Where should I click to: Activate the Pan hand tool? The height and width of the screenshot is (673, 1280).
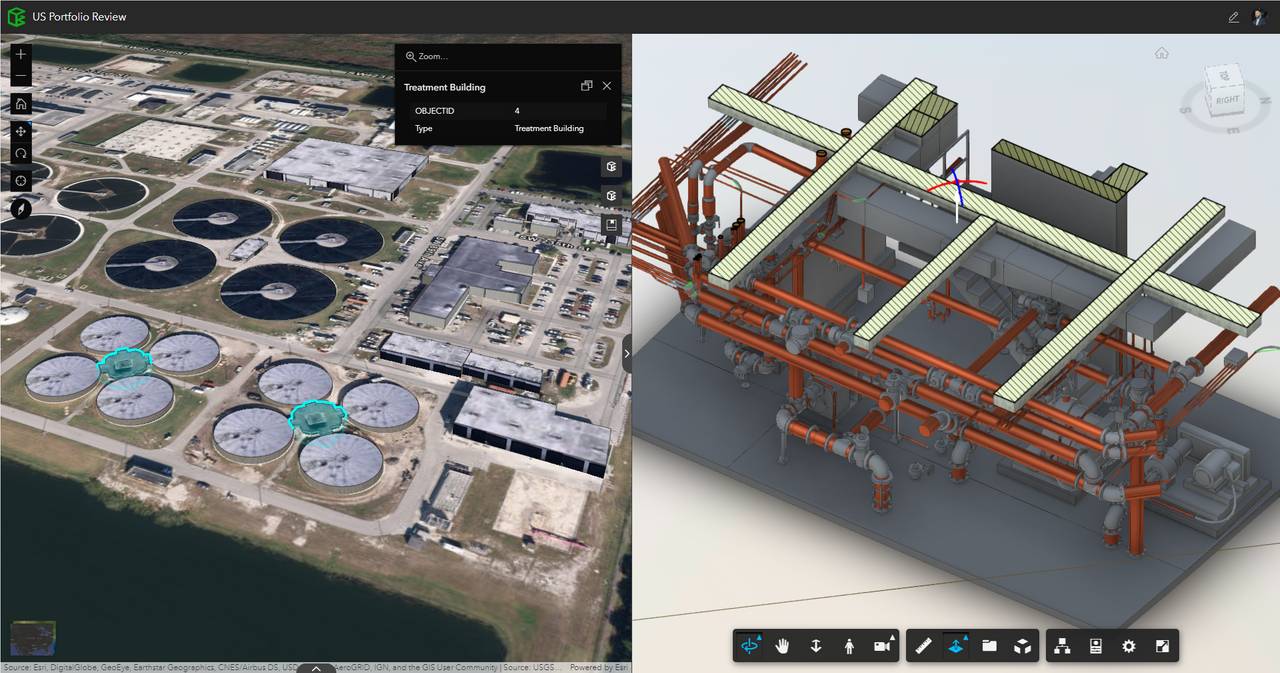click(x=782, y=646)
